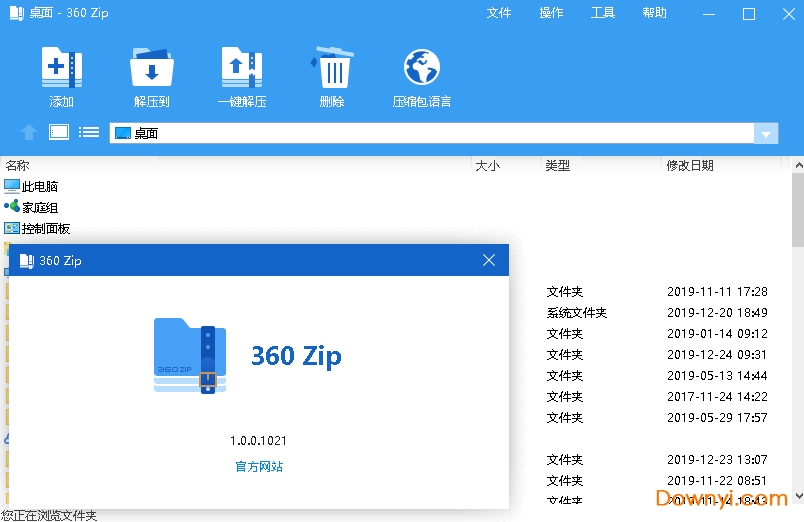Click the date 2019-05-29 17:57
The height and width of the screenshot is (522, 804).
click(x=717, y=418)
